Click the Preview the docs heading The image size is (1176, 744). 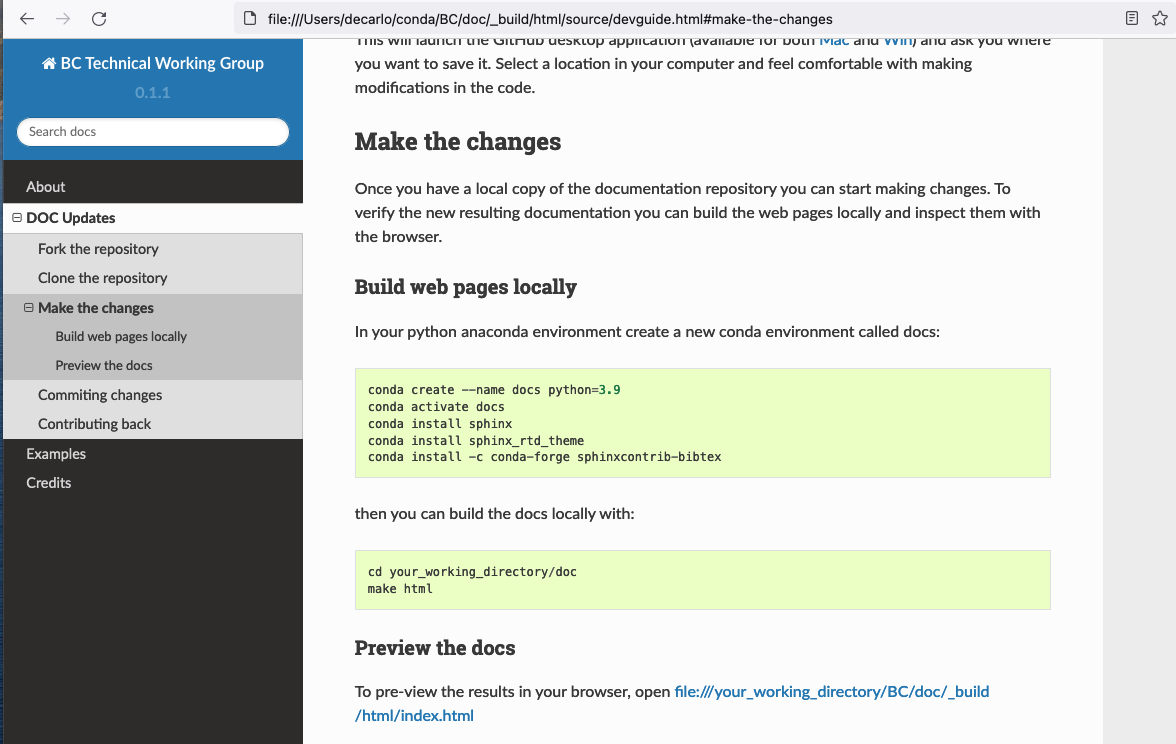click(435, 648)
